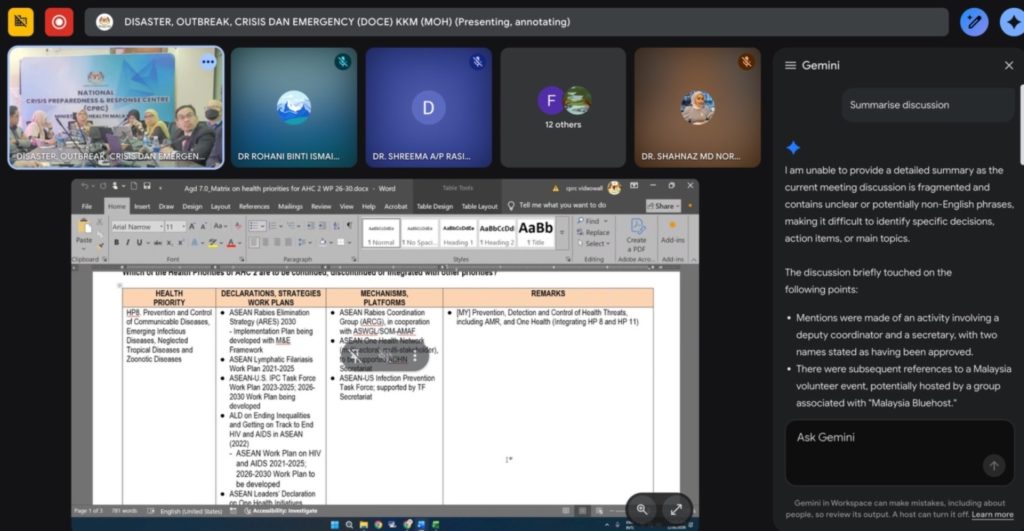Close the Gemini side panel
The width and height of the screenshot is (1024, 531).
[x=1008, y=65]
